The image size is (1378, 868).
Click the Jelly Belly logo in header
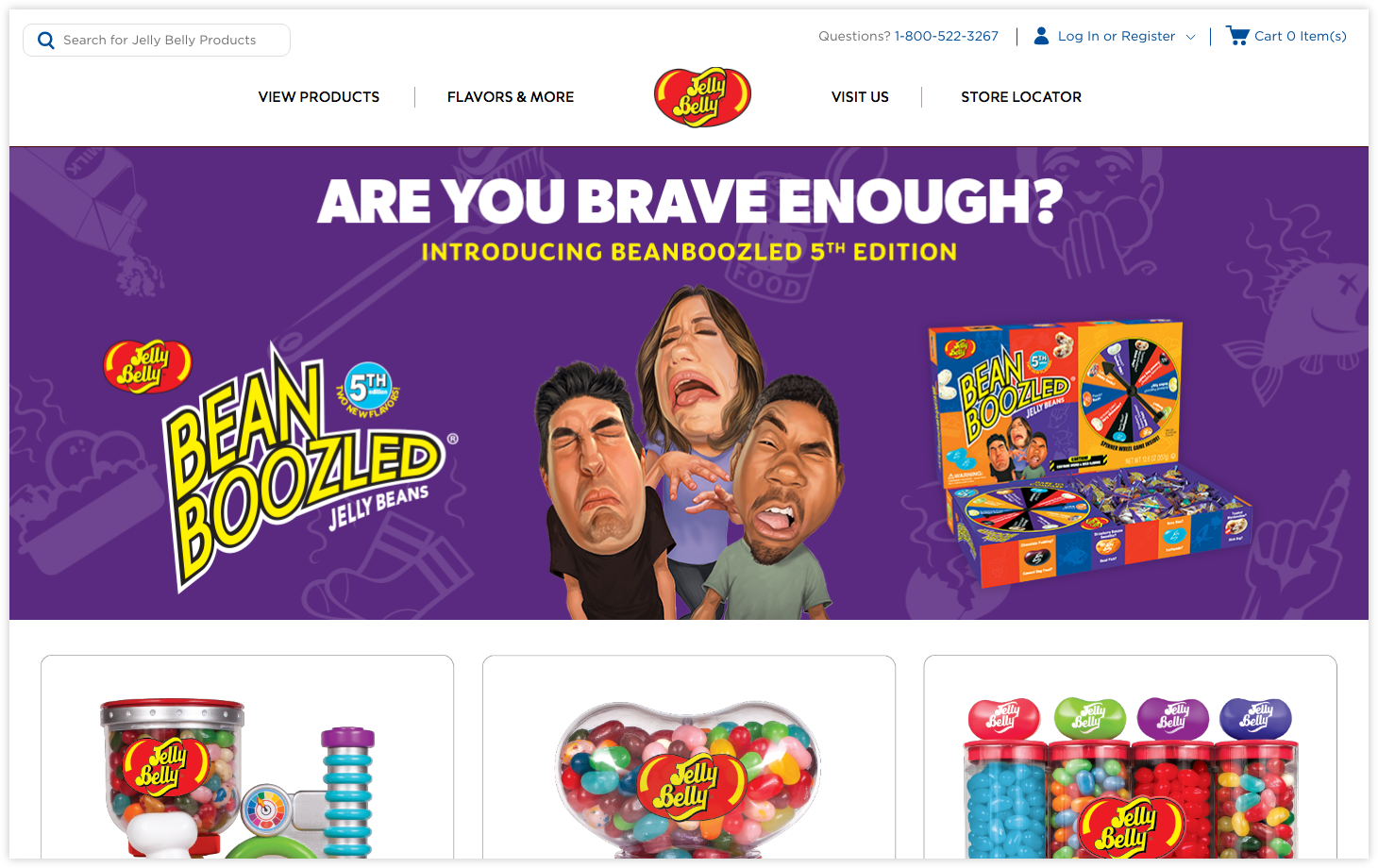coord(702,97)
